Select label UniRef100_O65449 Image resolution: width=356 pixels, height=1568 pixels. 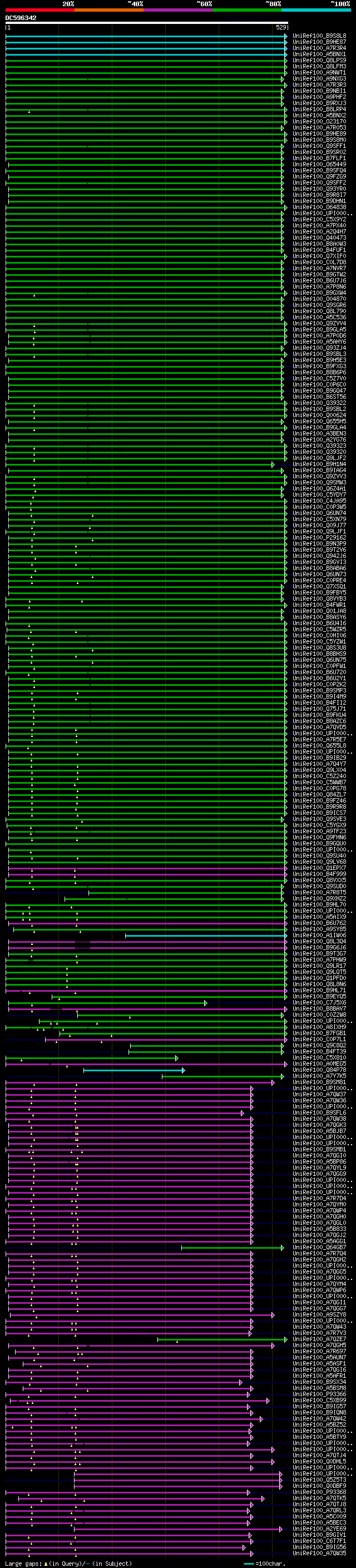319,164
